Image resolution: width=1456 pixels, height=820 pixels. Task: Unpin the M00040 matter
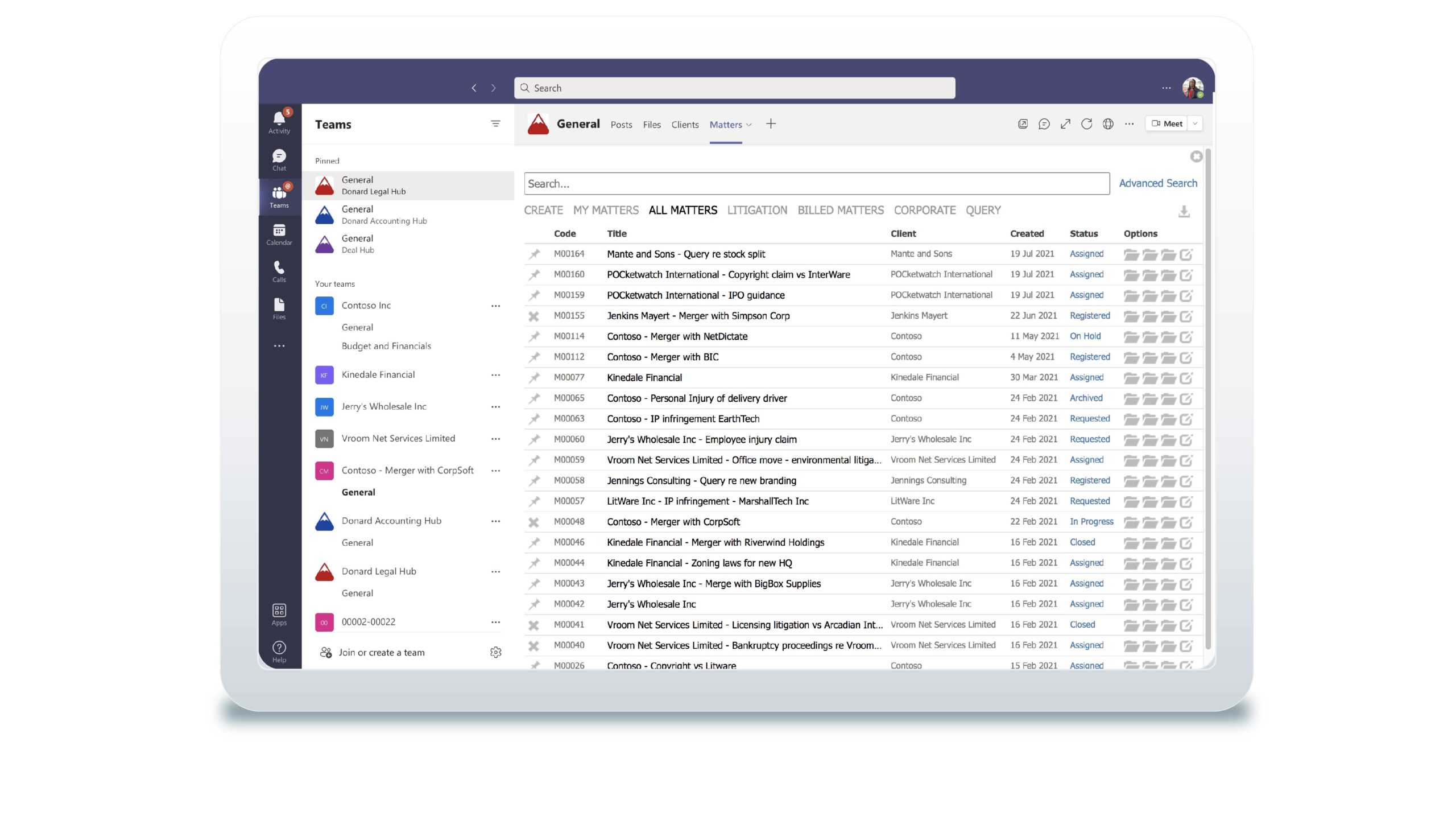click(533, 645)
